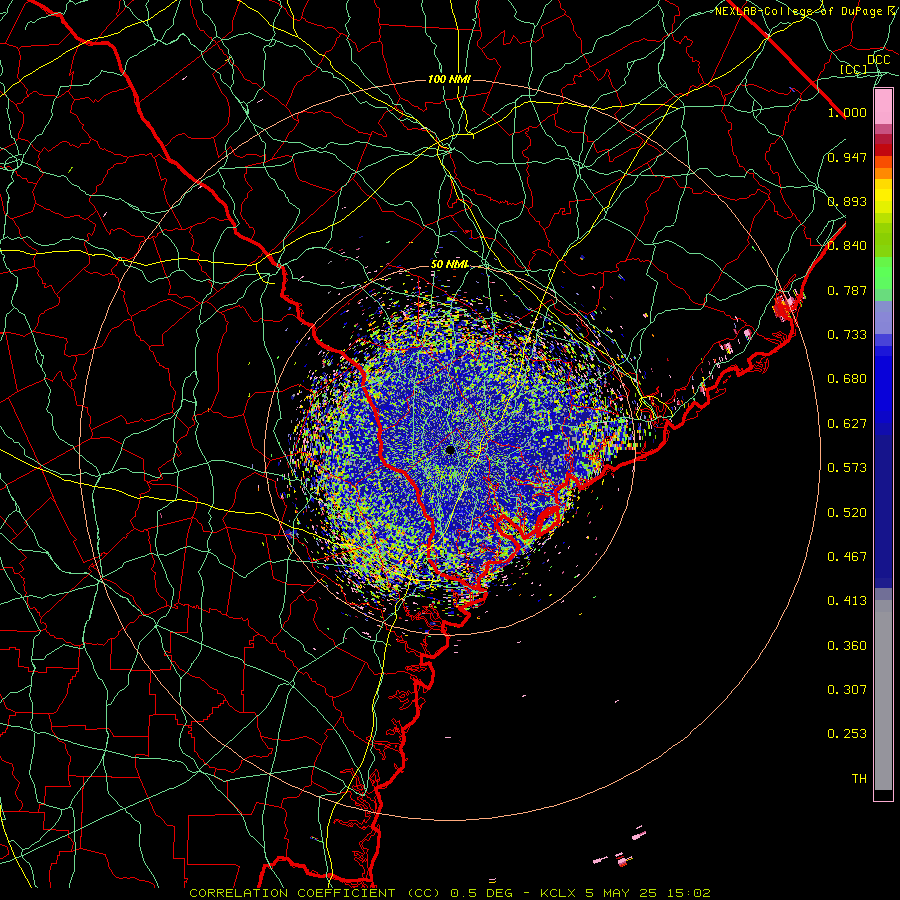Click the 0.787 scale value

pos(847,290)
